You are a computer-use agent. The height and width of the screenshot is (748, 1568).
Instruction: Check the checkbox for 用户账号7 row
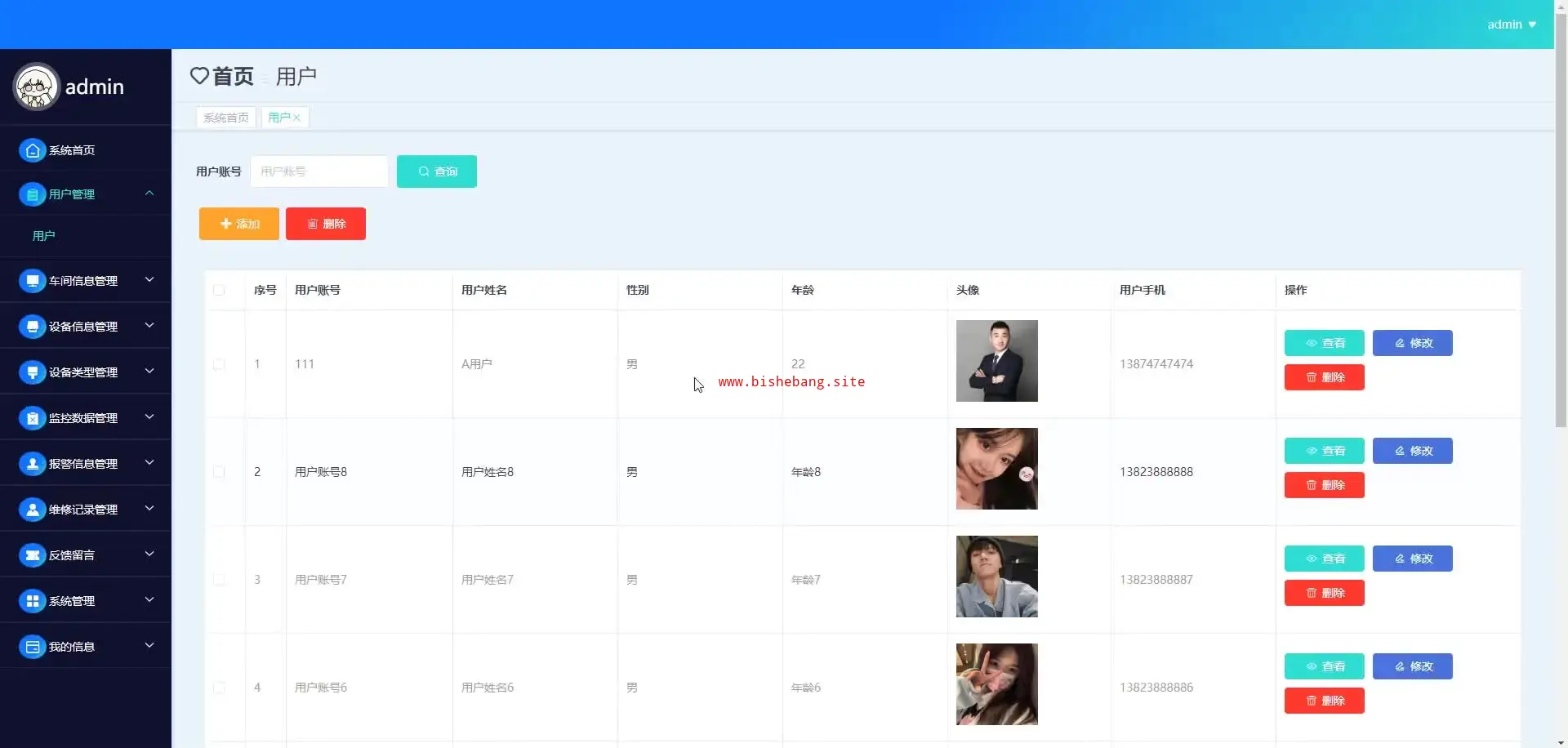(219, 580)
